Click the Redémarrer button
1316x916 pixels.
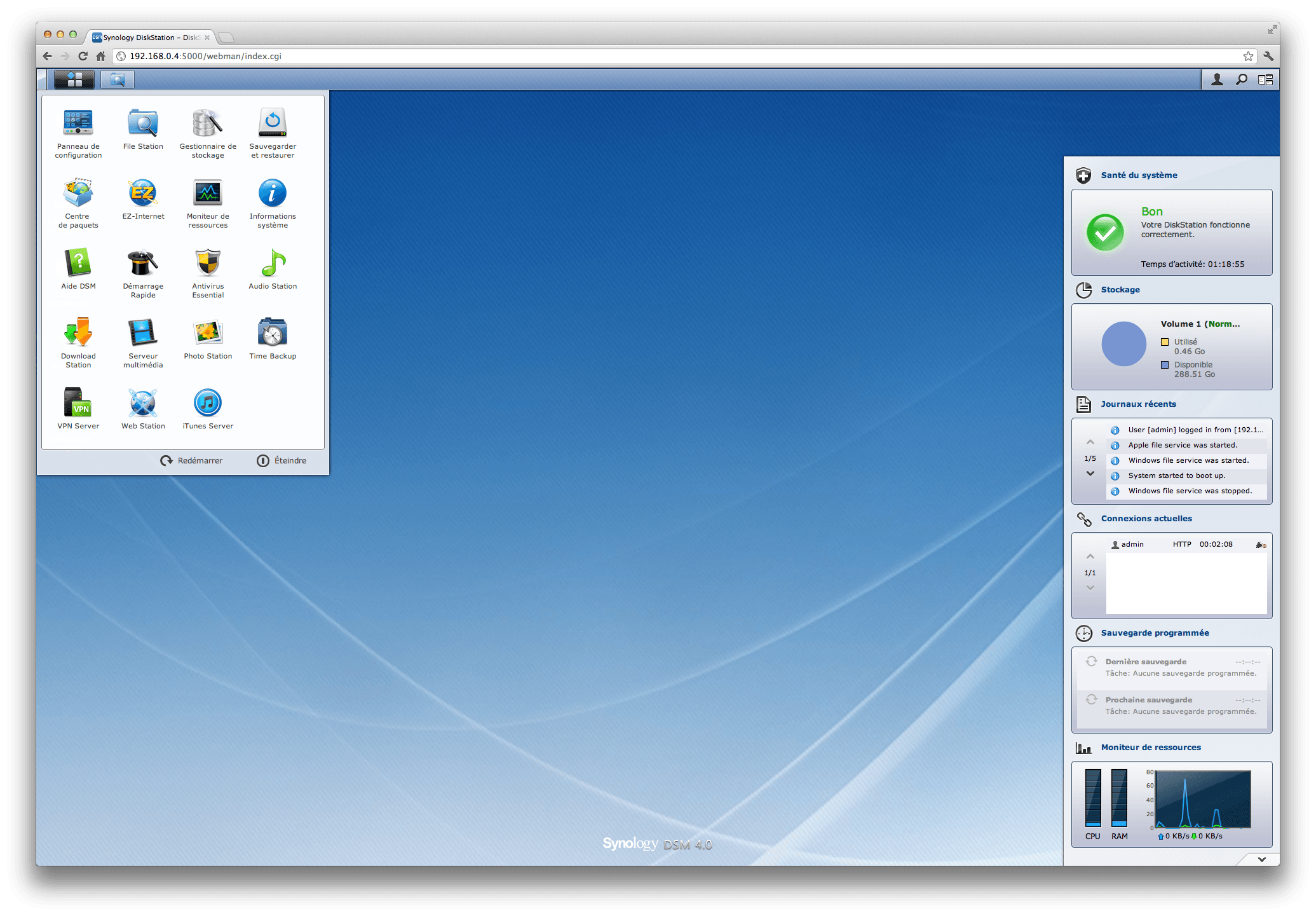click(191, 461)
